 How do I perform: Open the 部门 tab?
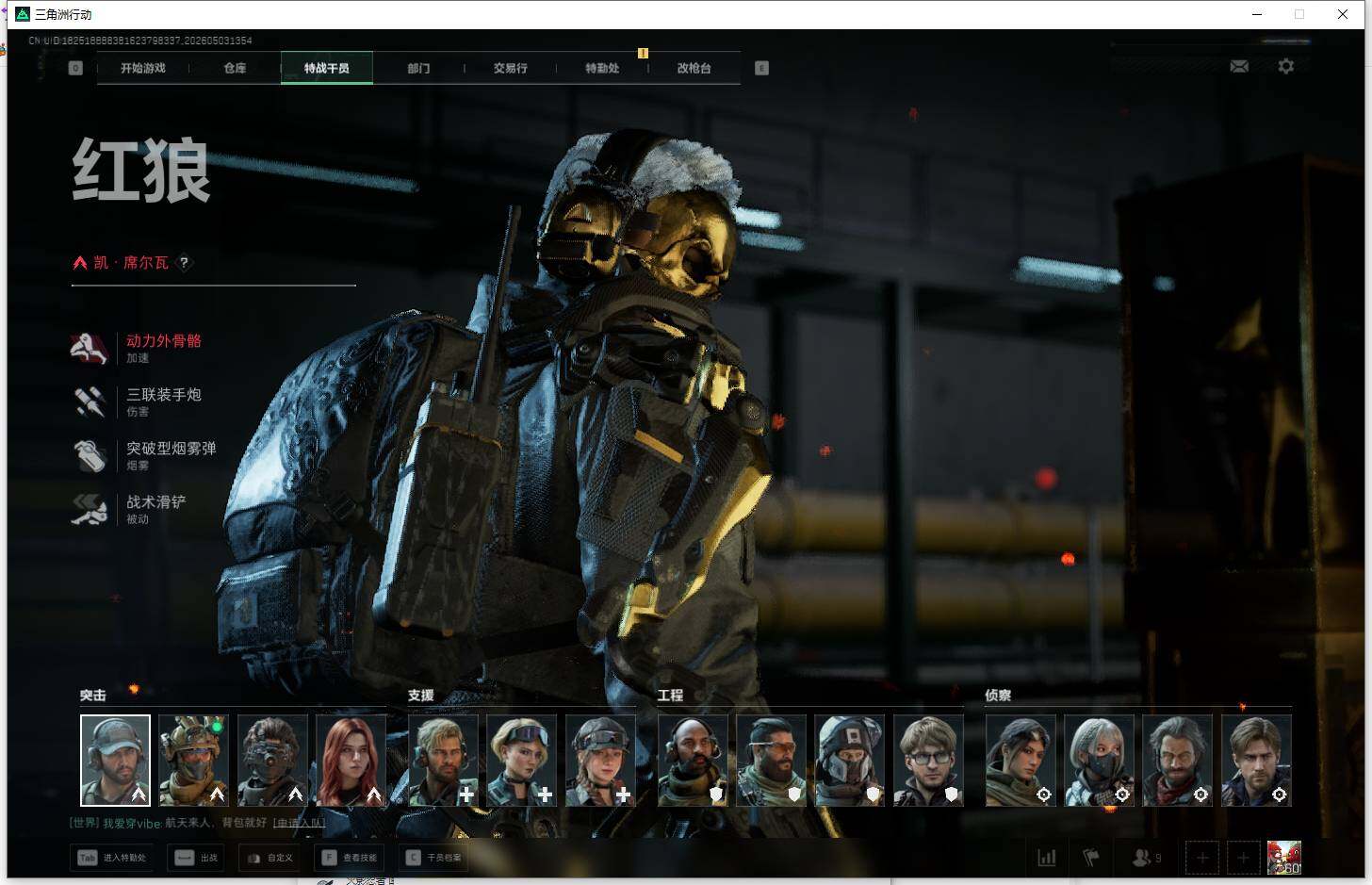point(418,68)
